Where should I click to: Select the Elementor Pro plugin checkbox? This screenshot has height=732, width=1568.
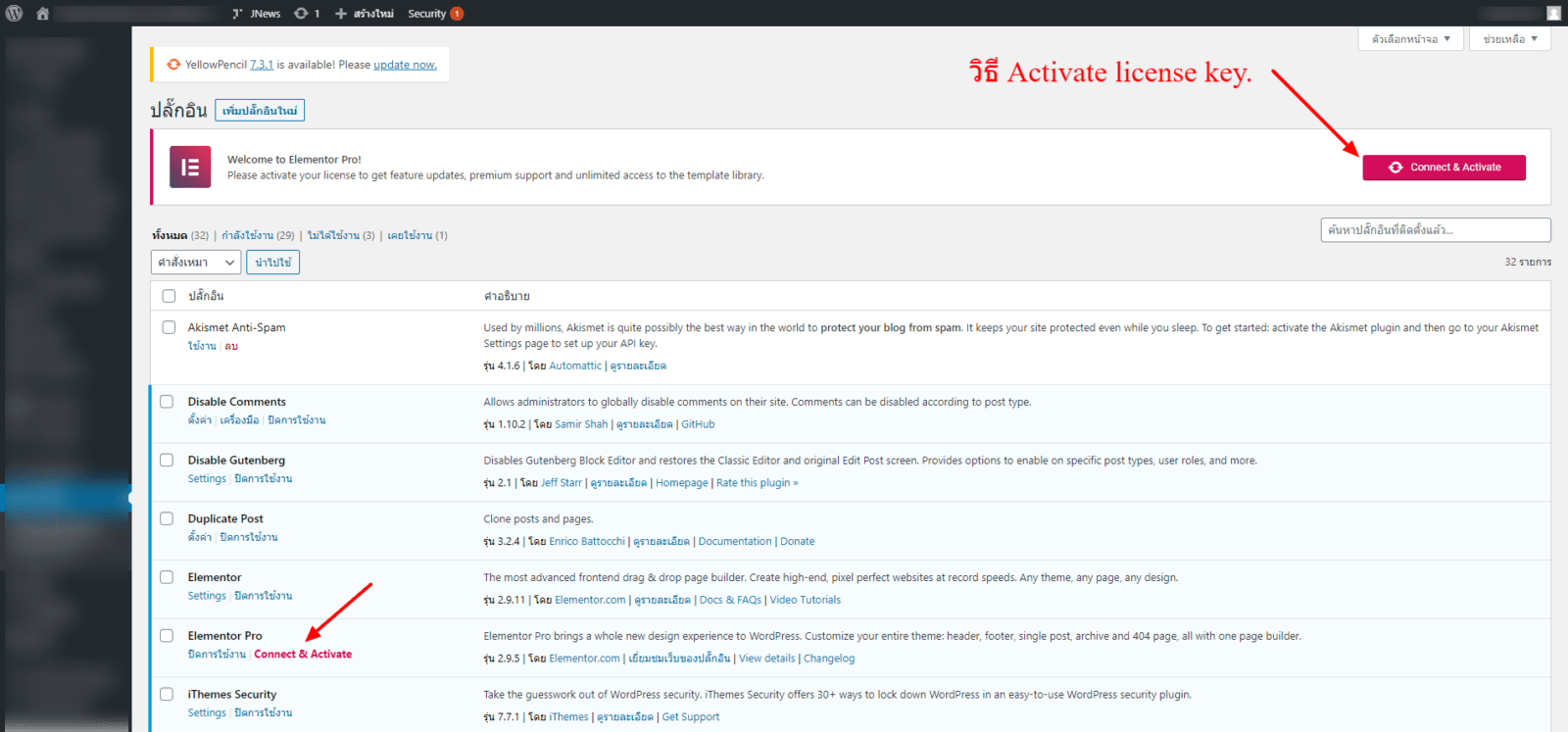pyautogui.click(x=167, y=636)
